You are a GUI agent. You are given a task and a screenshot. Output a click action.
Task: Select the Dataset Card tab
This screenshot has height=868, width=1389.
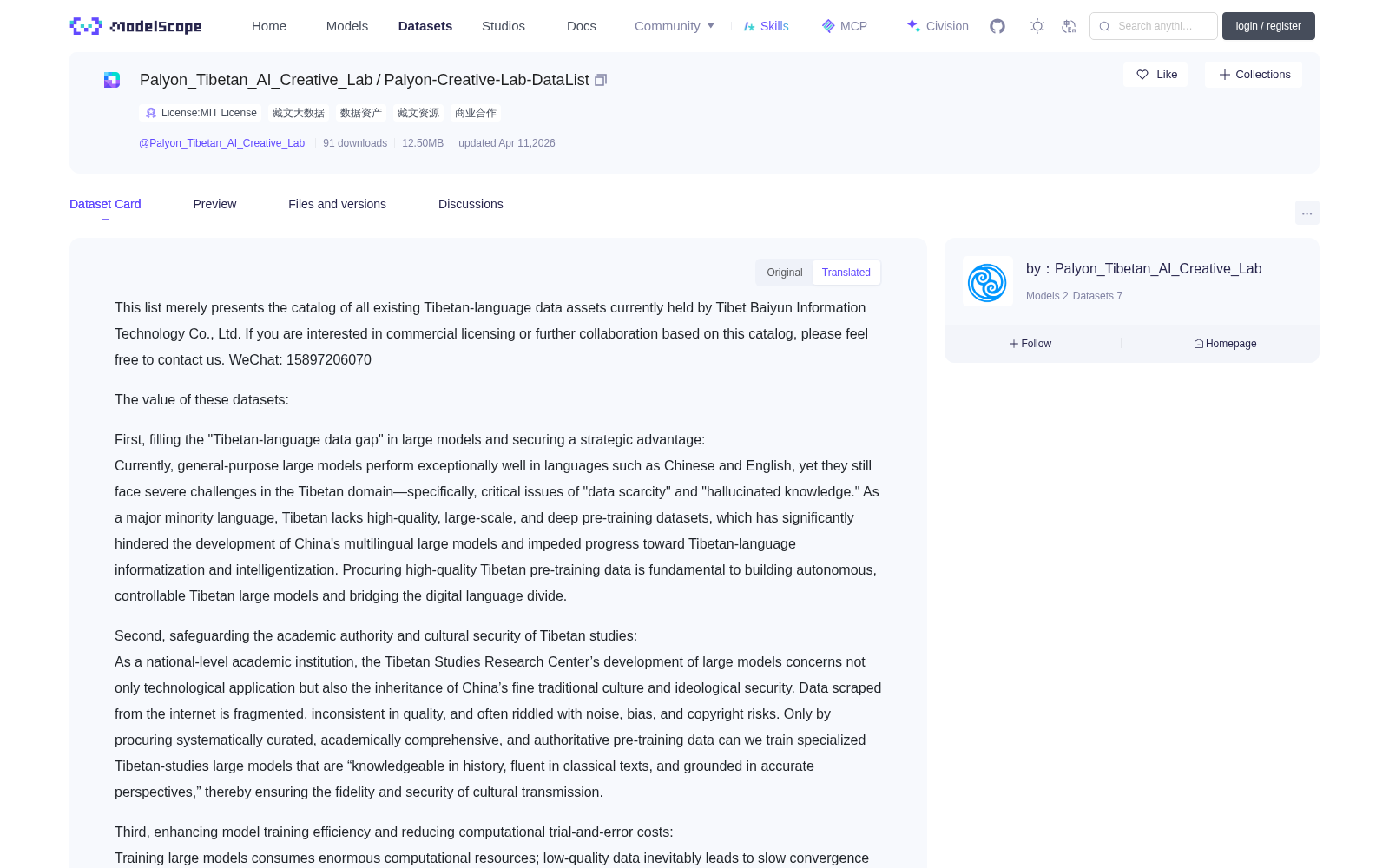point(105,204)
